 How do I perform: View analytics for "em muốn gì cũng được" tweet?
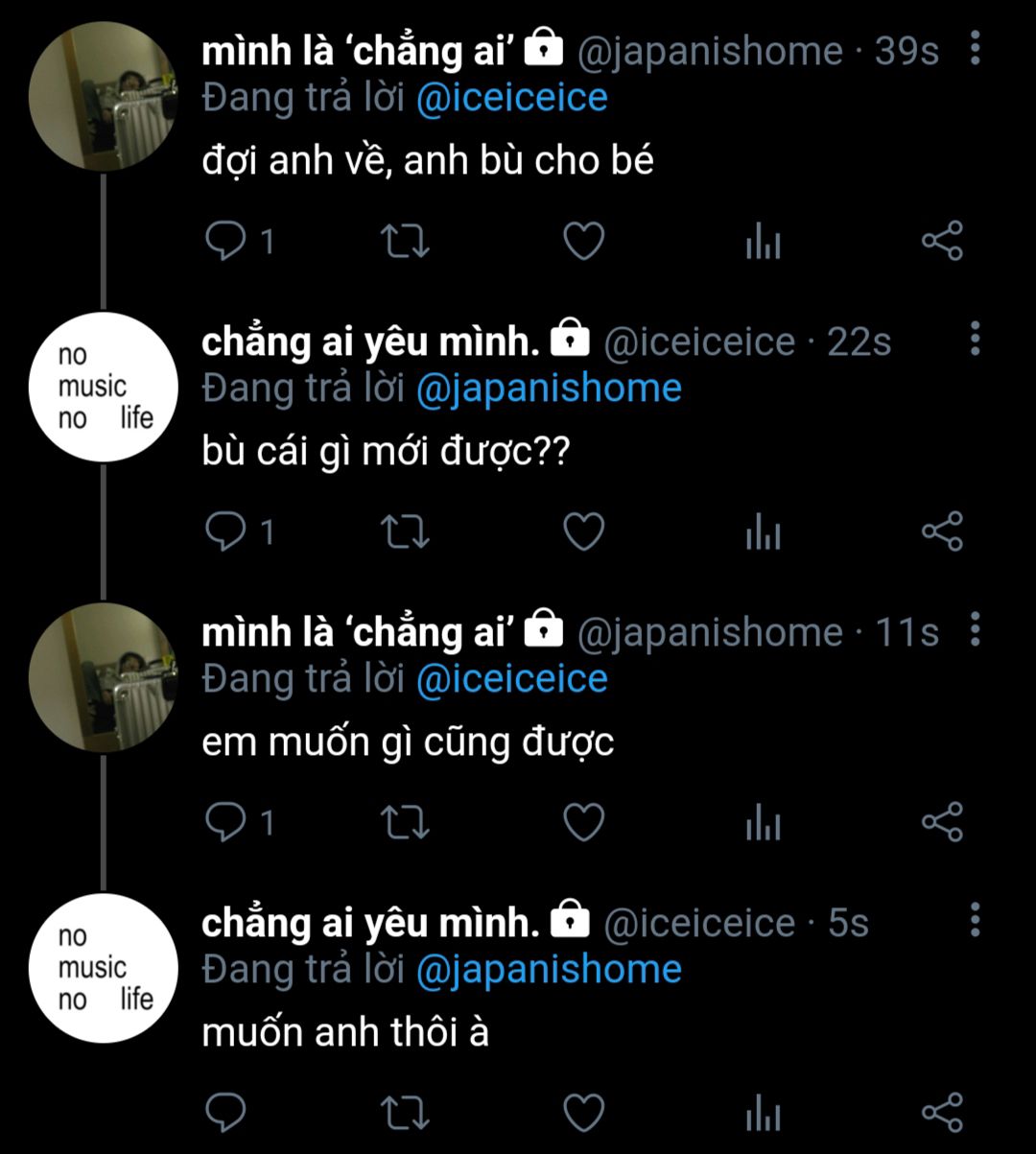(764, 822)
